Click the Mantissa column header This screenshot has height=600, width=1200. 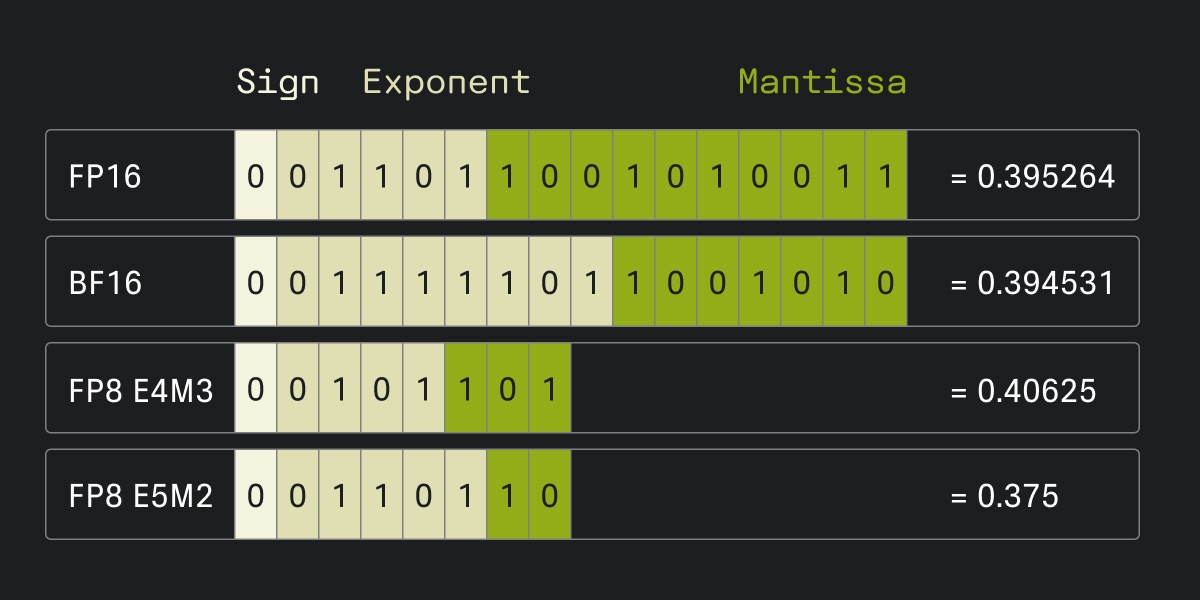point(822,82)
